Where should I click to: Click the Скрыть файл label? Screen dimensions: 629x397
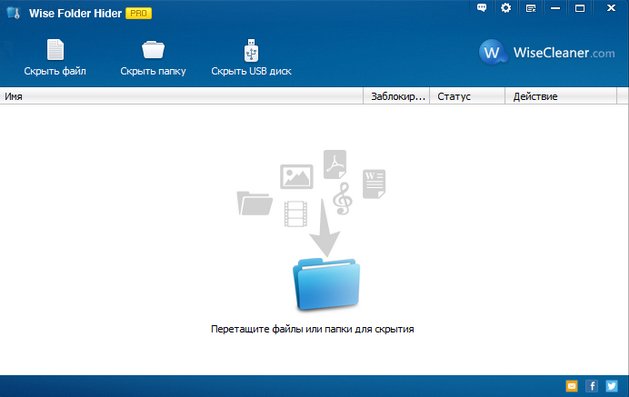point(55,71)
